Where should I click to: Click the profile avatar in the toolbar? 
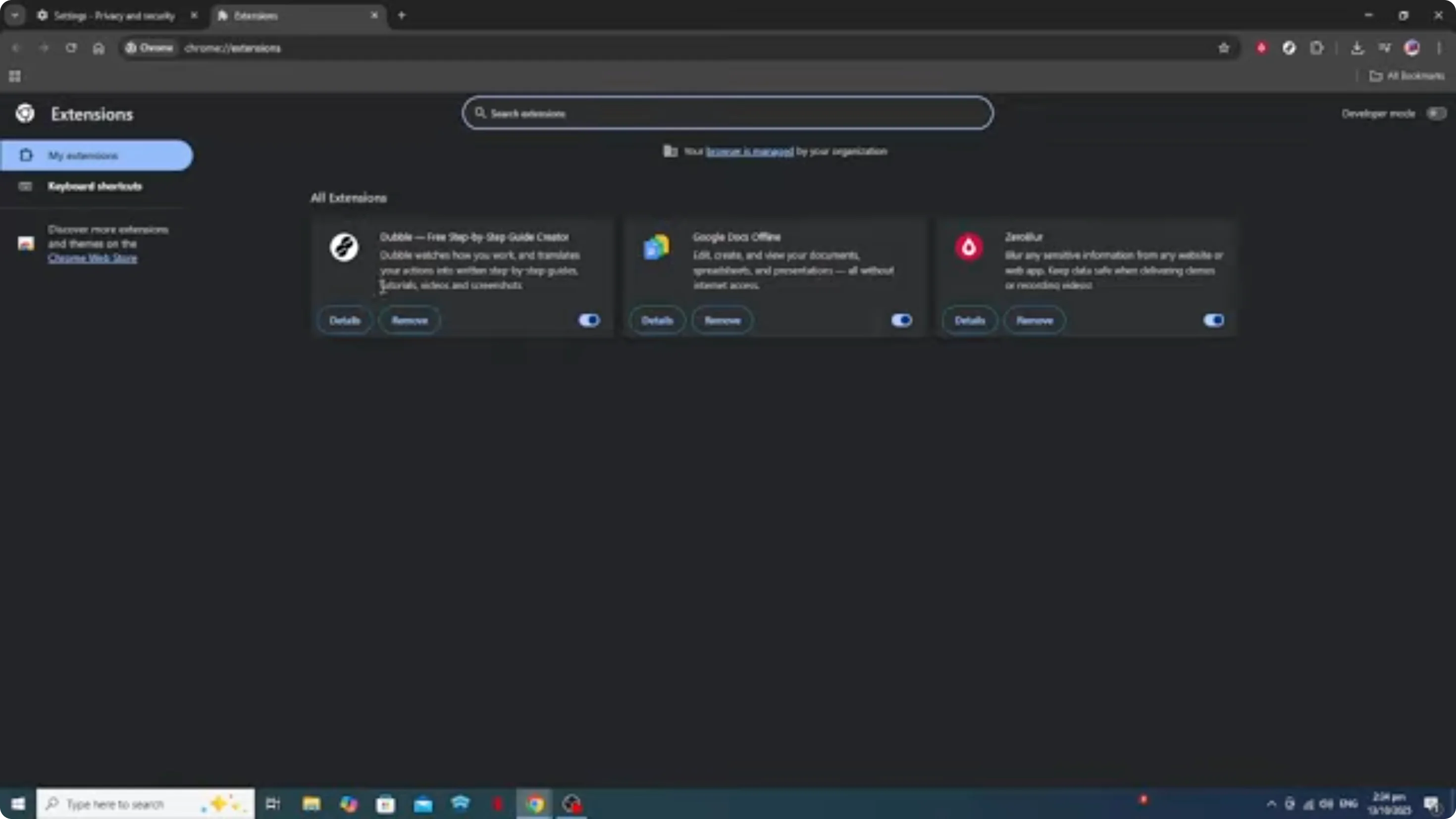point(1412,48)
